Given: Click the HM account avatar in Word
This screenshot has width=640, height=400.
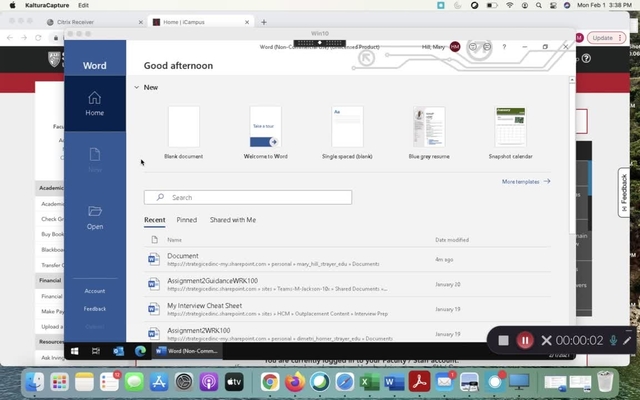Looking at the screenshot, I should coord(455,47).
